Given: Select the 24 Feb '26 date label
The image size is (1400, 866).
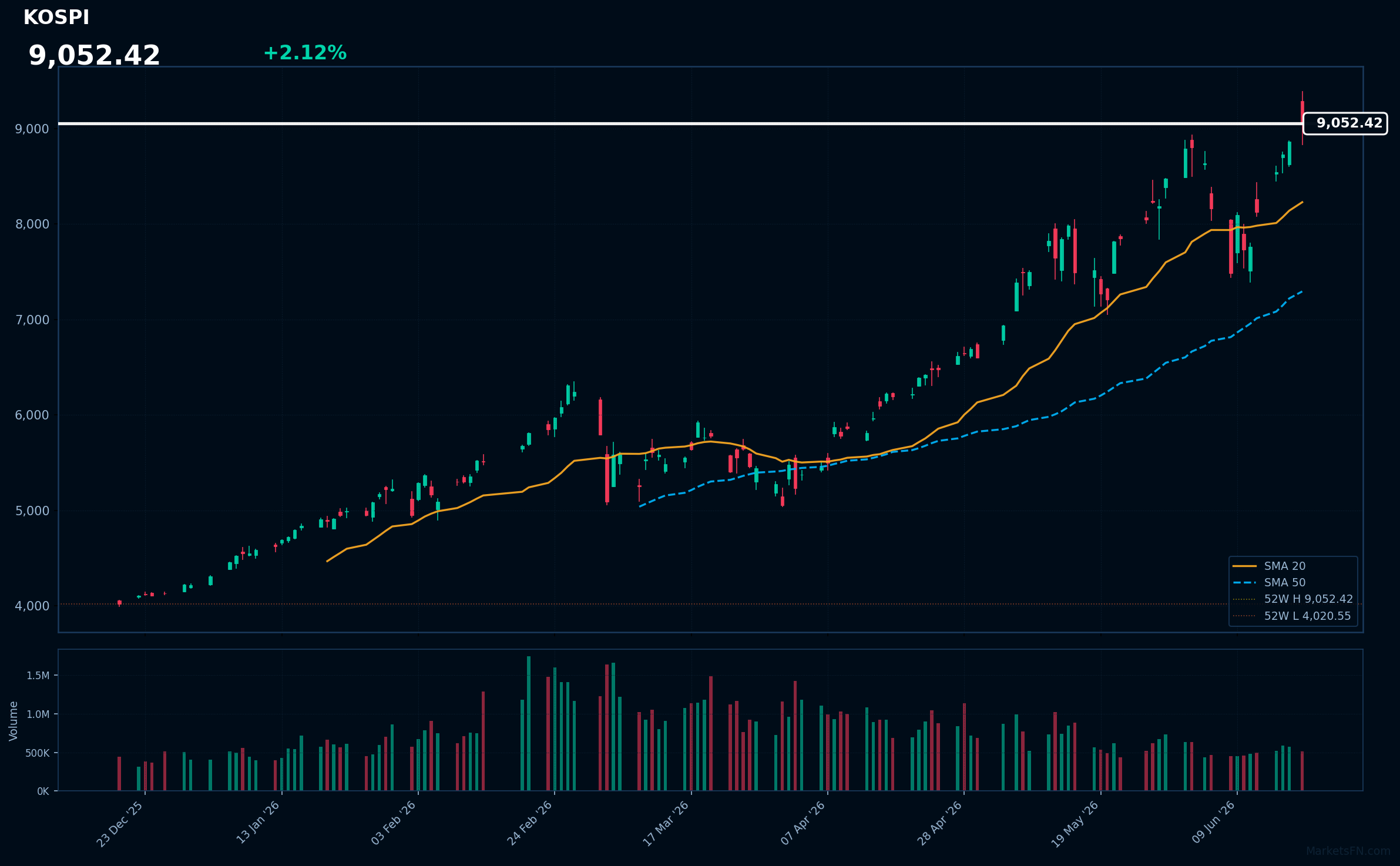Looking at the screenshot, I should pyautogui.click(x=529, y=824).
